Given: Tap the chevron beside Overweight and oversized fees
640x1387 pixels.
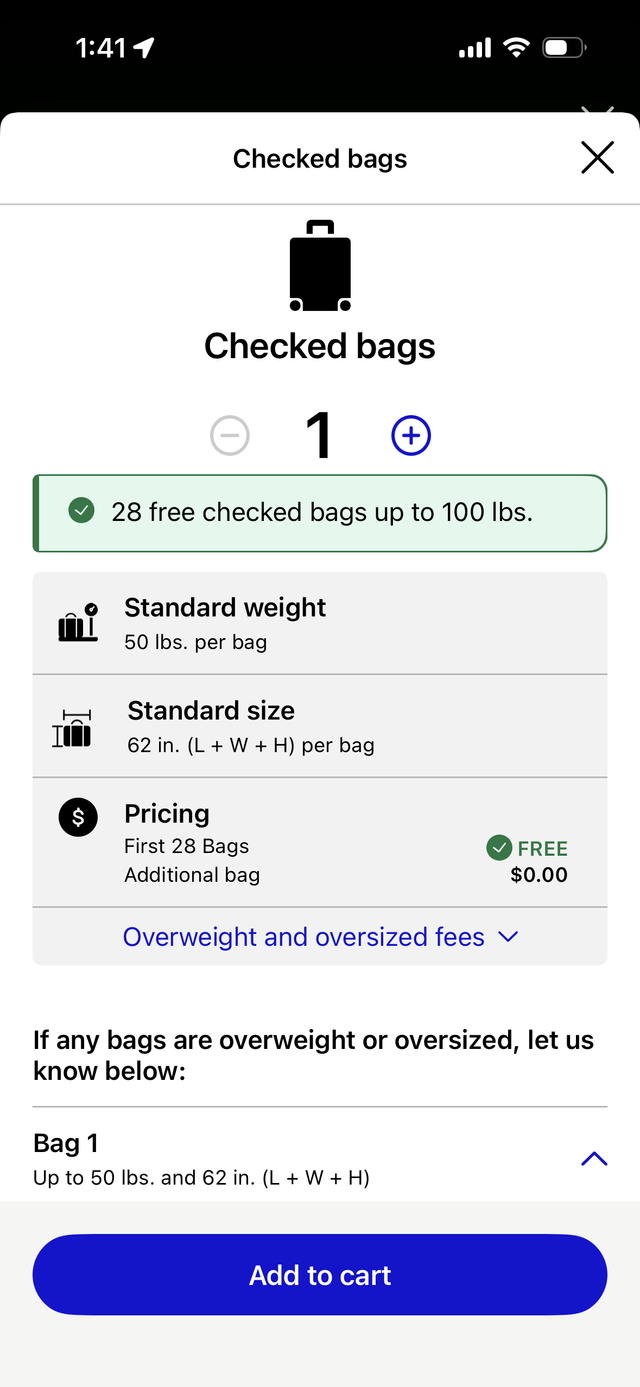Looking at the screenshot, I should (x=508, y=937).
